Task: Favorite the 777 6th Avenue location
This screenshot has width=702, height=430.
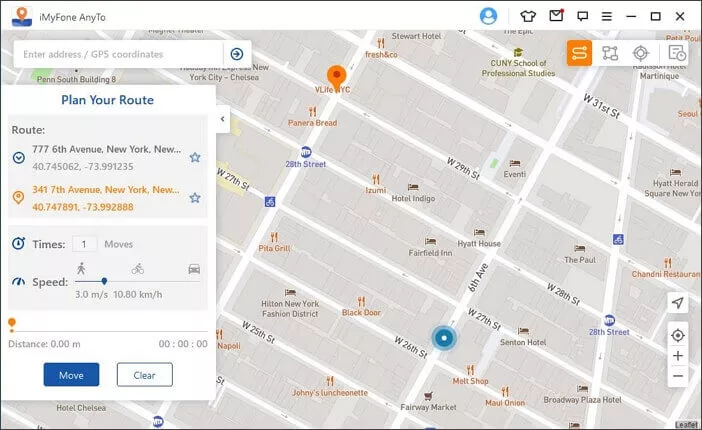Action: 195,157
